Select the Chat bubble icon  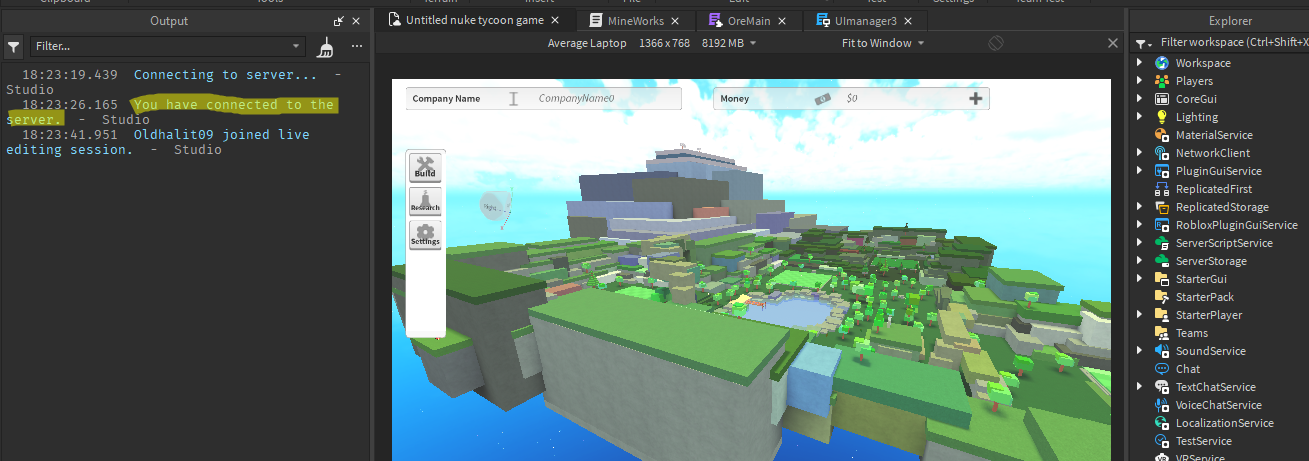(x=1162, y=369)
